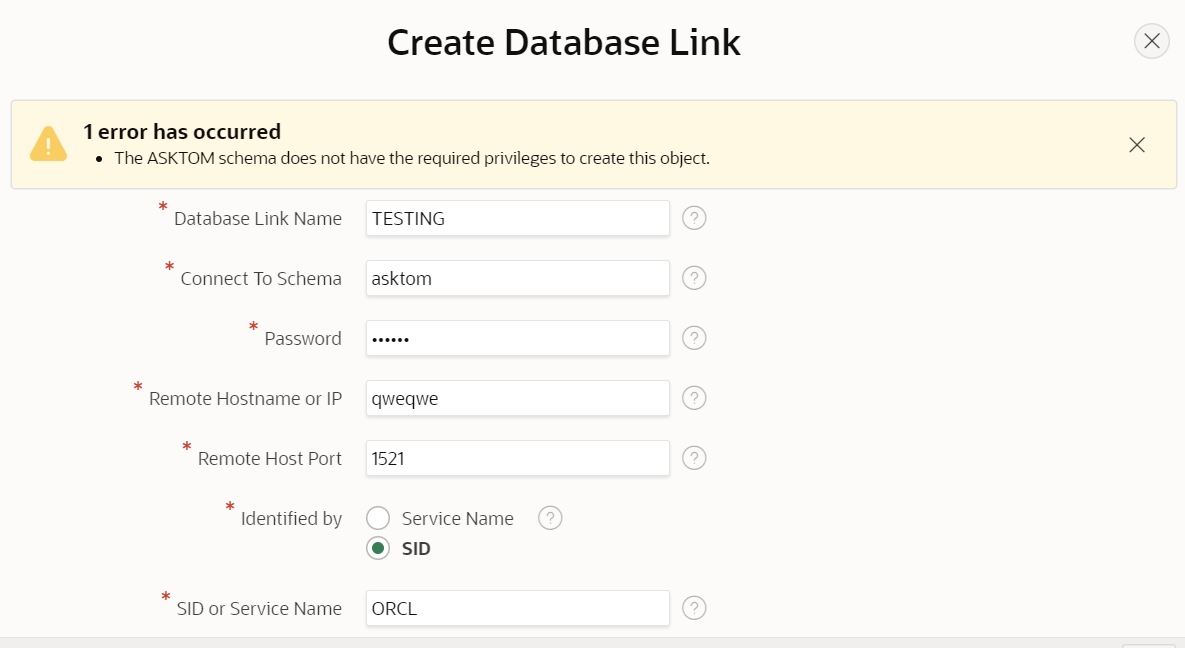
Task: Dismiss the error notification
Action: point(1137,144)
